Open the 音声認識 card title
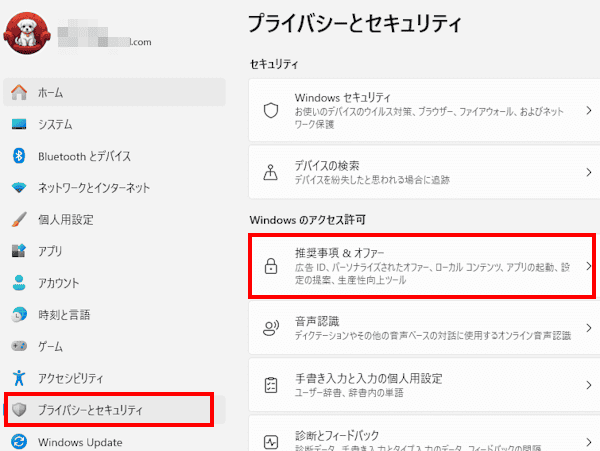This screenshot has width=600, height=451. coord(317,321)
